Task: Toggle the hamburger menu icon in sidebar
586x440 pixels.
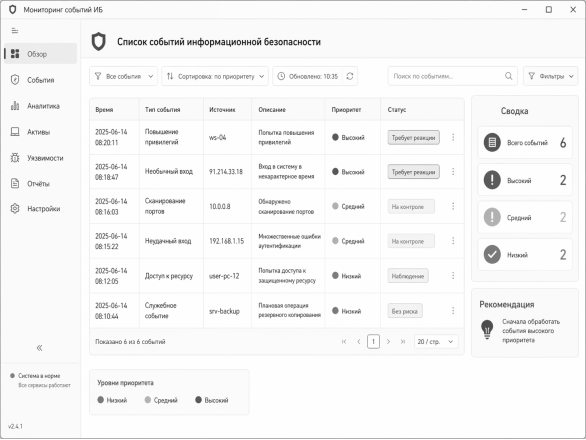Action: (15, 31)
